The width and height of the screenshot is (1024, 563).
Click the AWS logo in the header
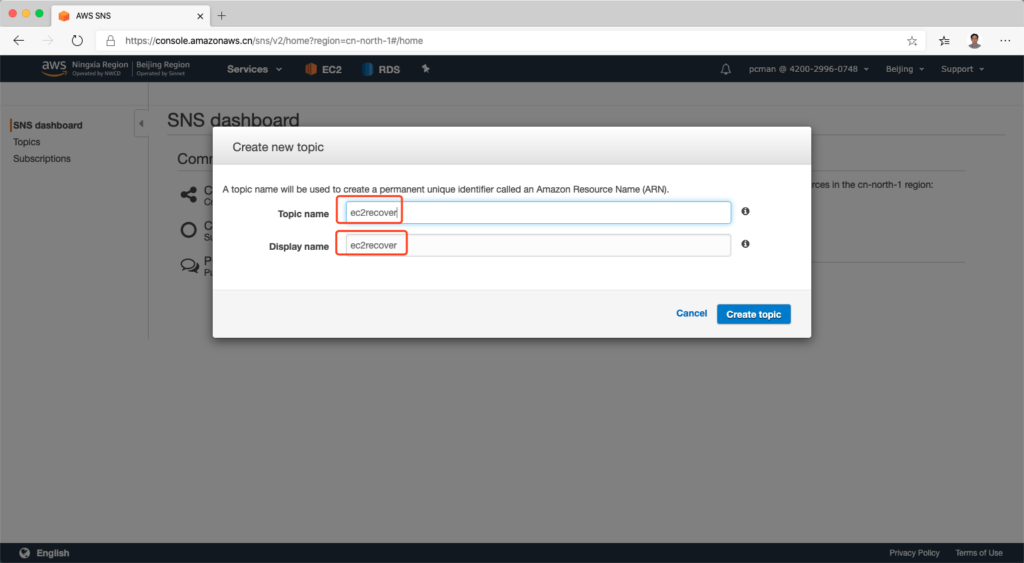click(x=53, y=68)
